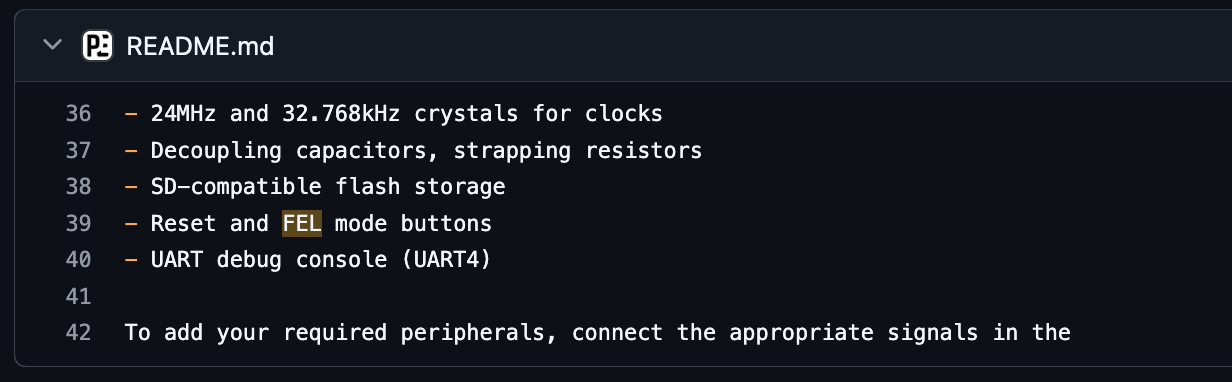1232x382 pixels.
Task: Open the README.md file name link
Action: (200, 46)
